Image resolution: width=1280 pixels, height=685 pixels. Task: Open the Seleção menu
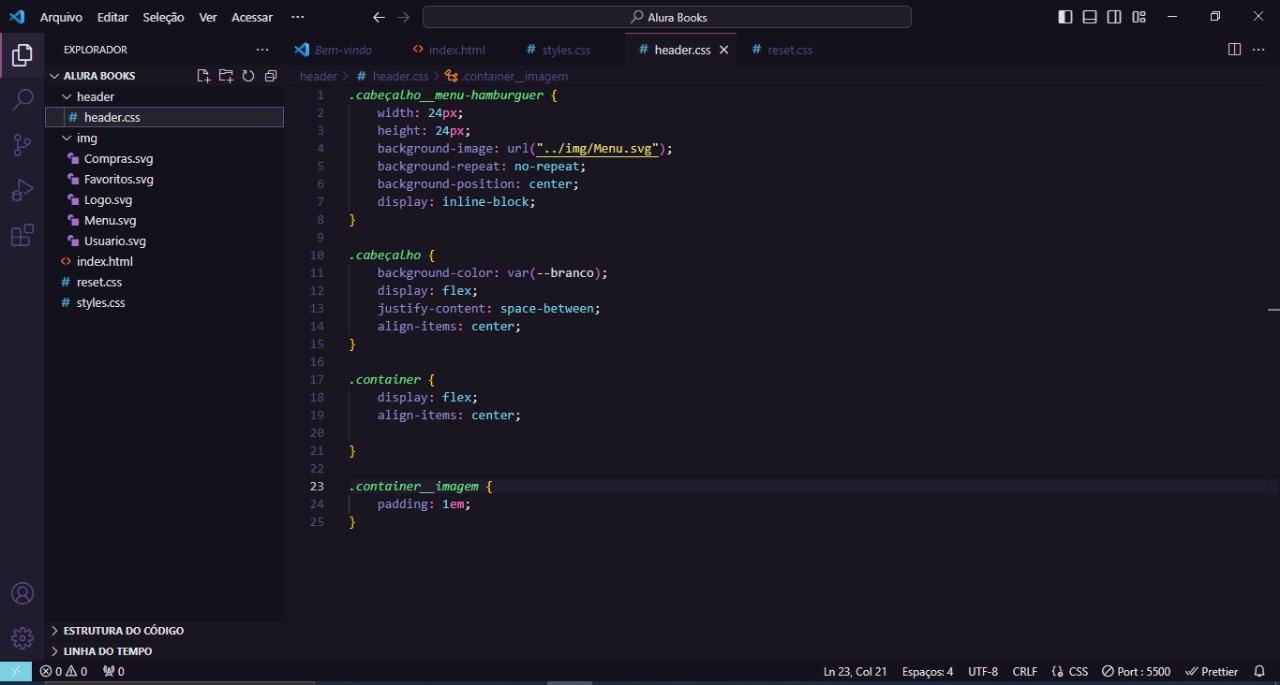(164, 17)
